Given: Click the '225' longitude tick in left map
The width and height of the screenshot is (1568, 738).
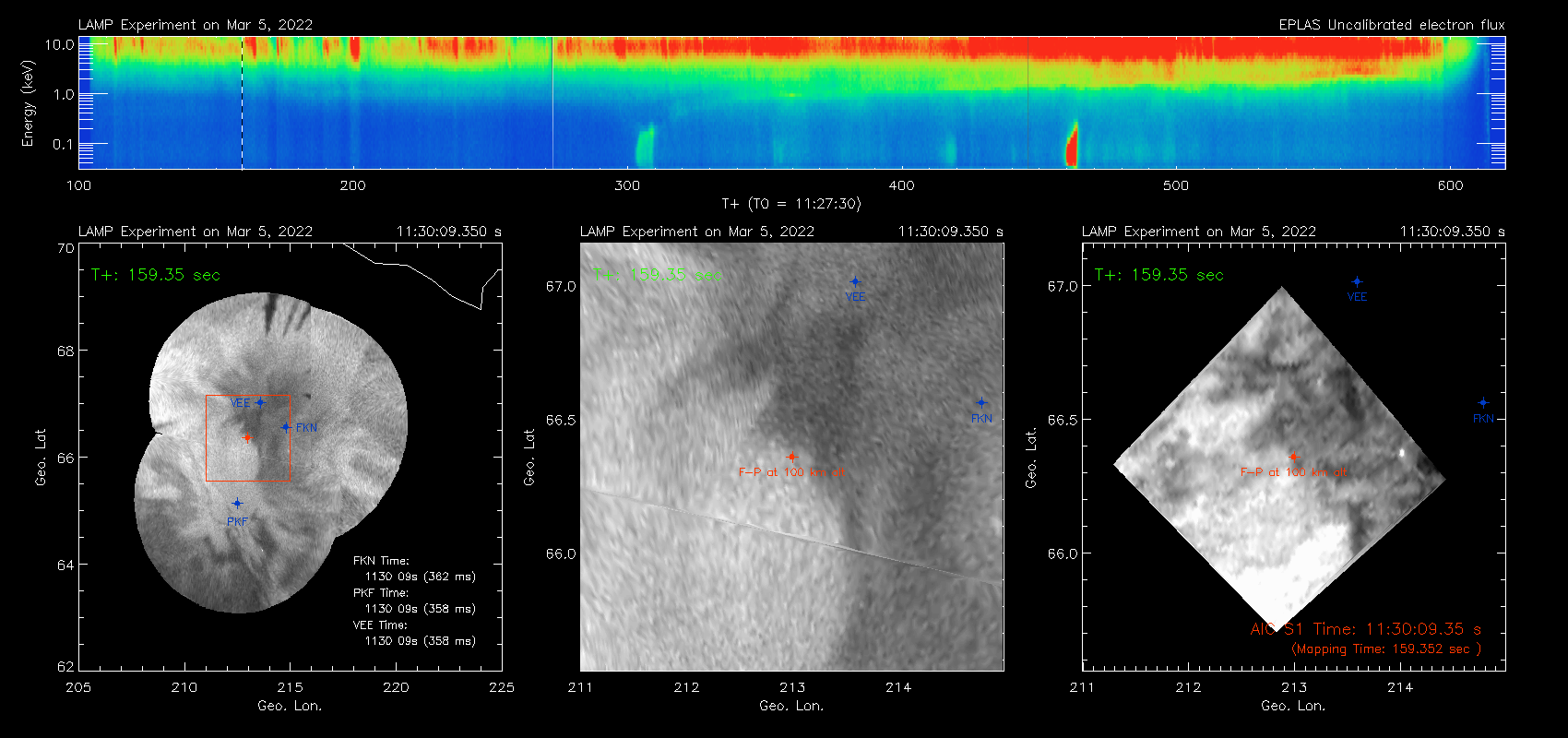Looking at the screenshot, I should [502, 687].
